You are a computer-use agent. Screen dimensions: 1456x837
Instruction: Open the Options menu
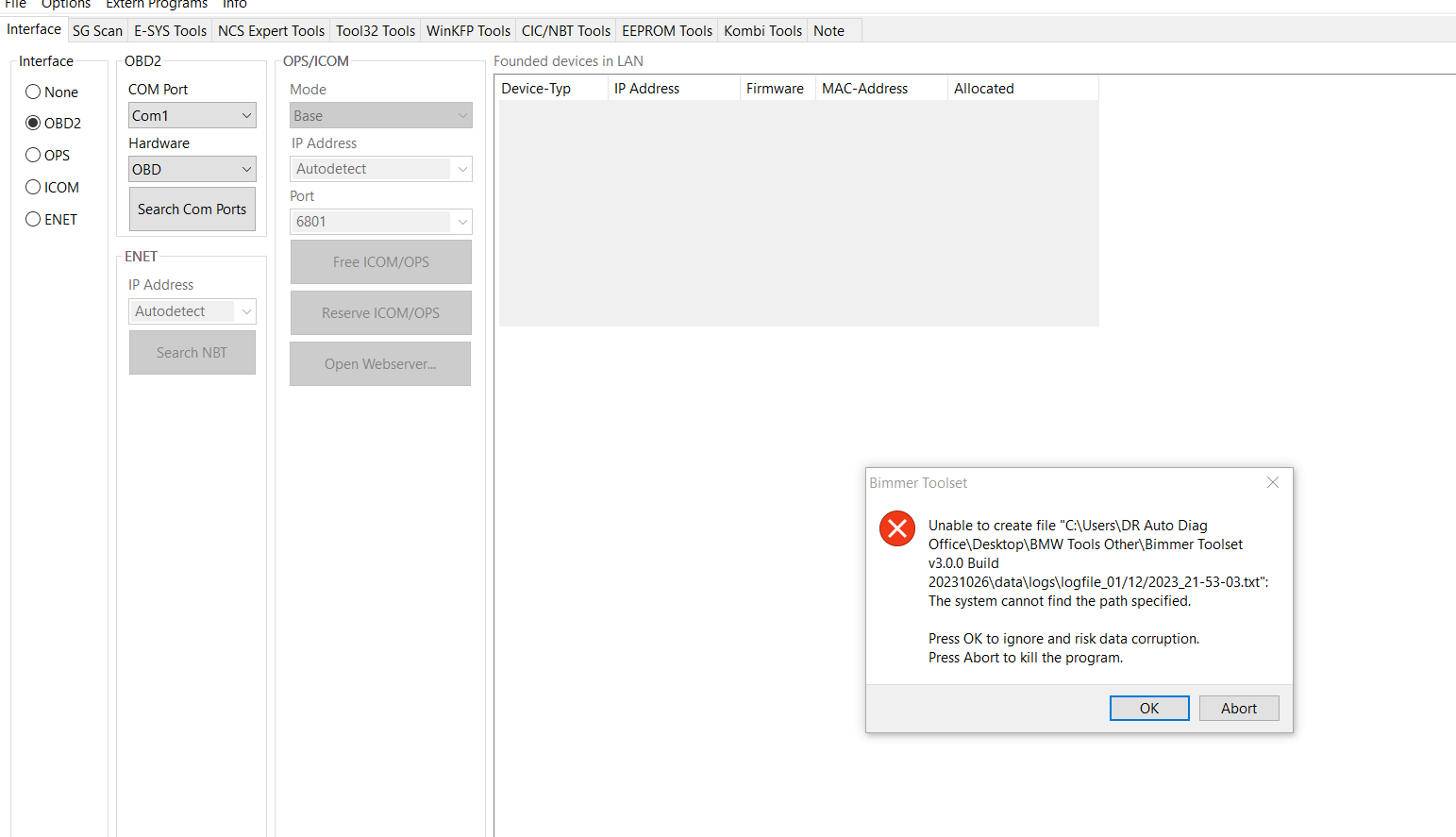[x=66, y=5]
